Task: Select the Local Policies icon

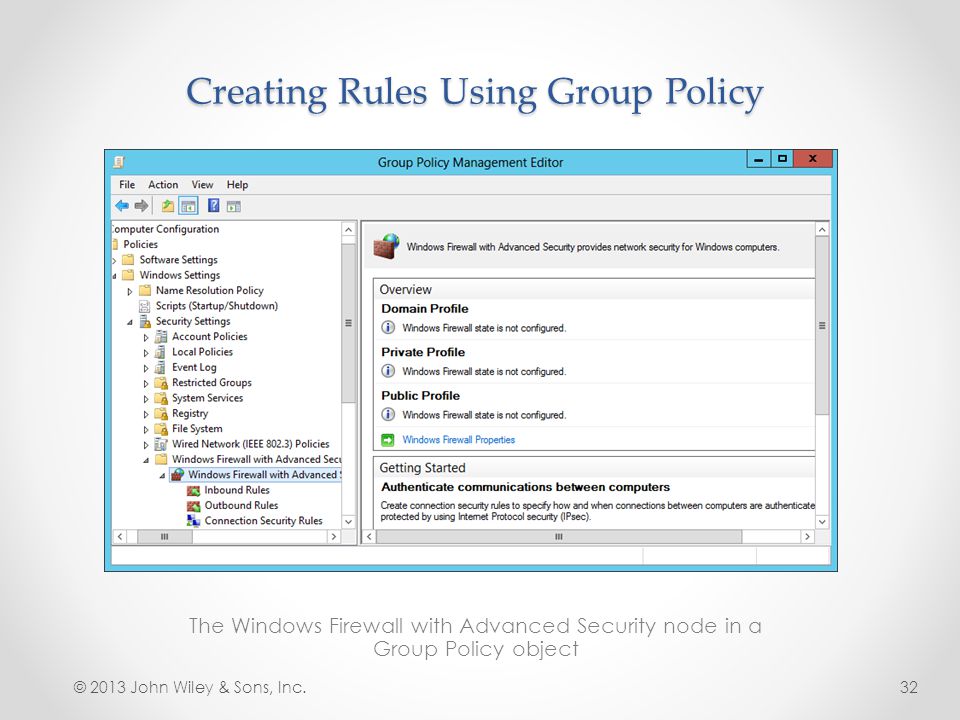Action: [160, 351]
